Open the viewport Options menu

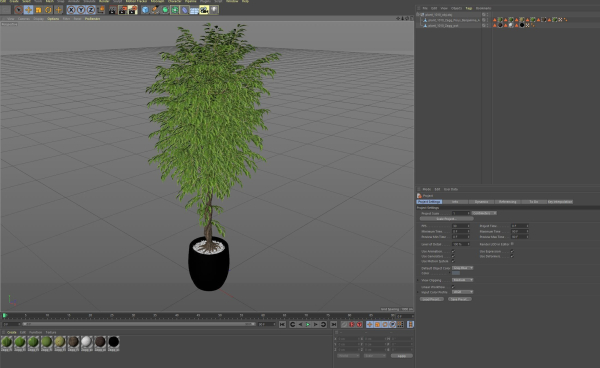pyautogui.click(x=53, y=19)
